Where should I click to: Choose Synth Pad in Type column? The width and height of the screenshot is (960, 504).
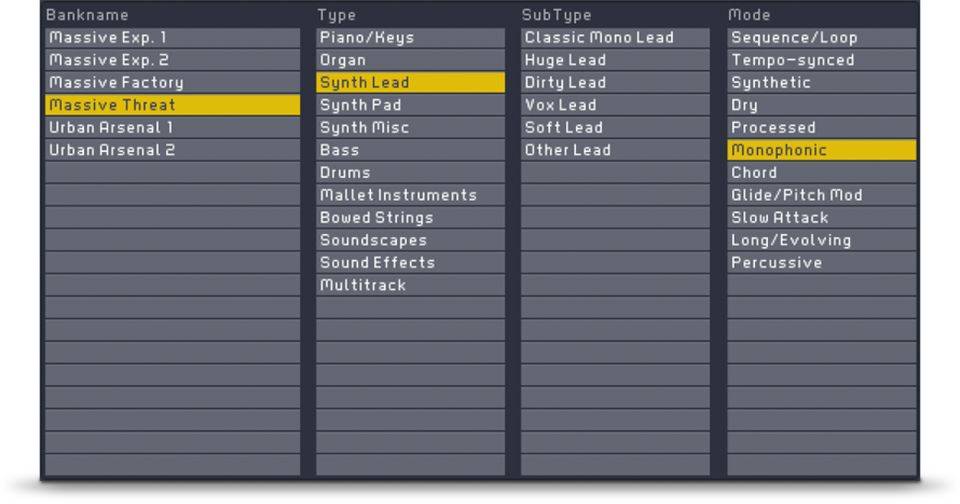pos(410,105)
